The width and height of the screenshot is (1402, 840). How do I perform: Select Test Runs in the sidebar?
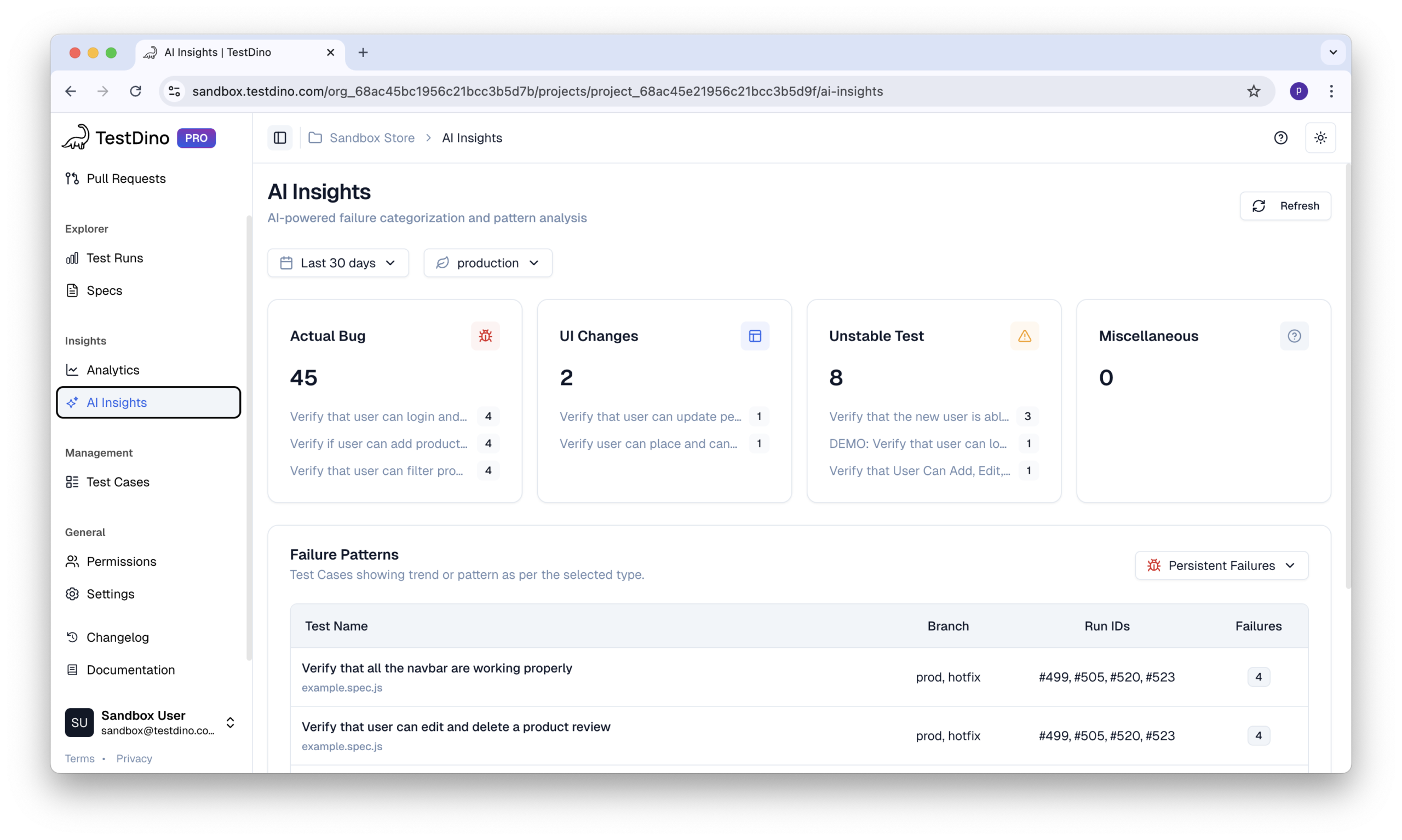[114, 257]
